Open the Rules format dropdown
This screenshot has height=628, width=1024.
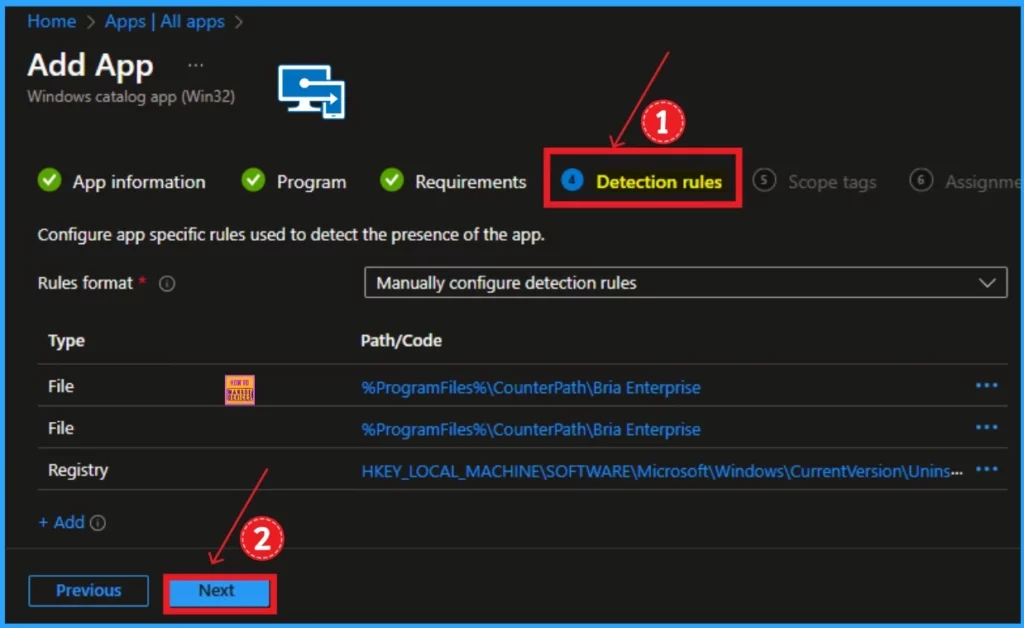(685, 283)
